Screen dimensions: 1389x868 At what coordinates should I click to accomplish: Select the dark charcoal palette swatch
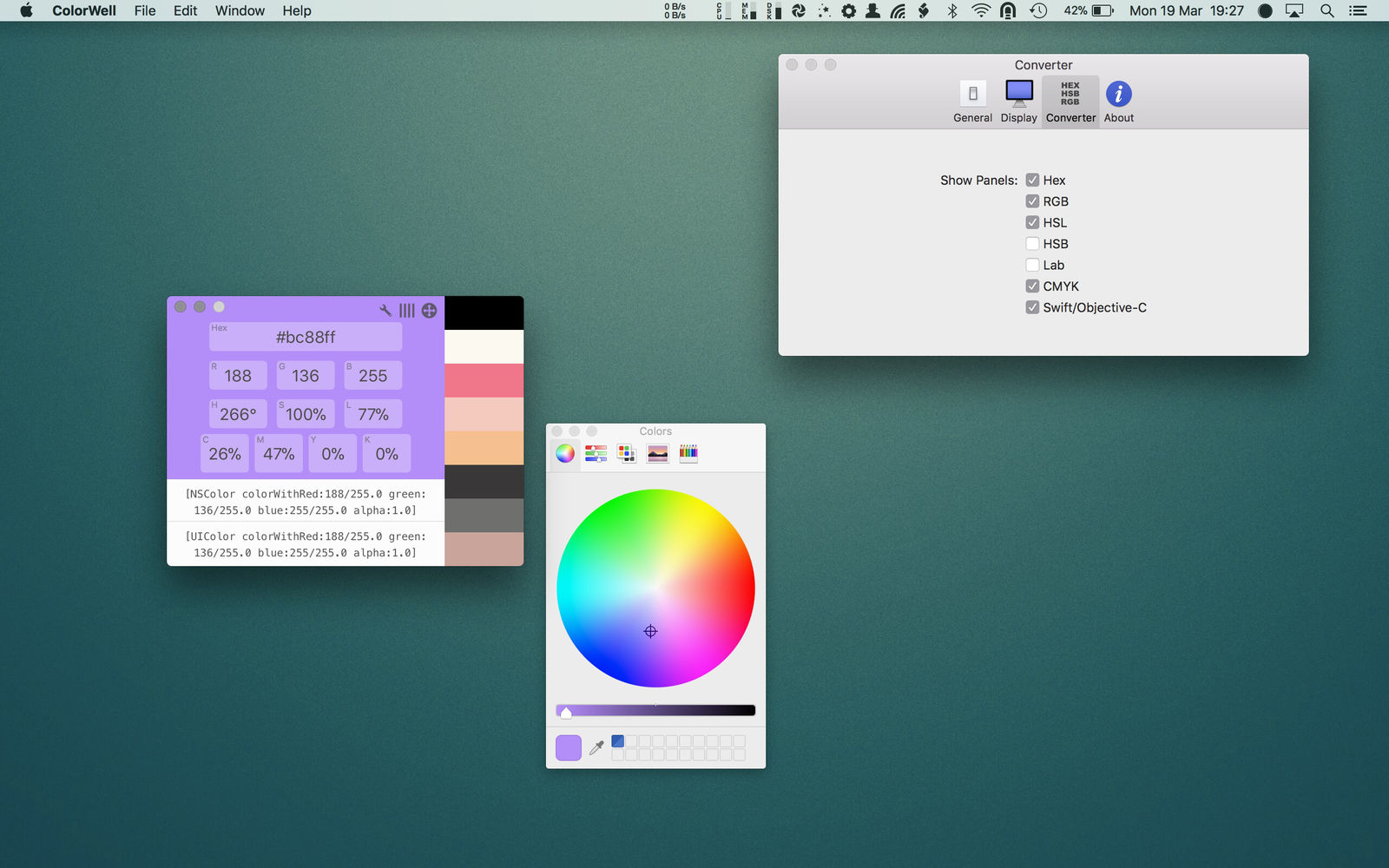(x=484, y=482)
